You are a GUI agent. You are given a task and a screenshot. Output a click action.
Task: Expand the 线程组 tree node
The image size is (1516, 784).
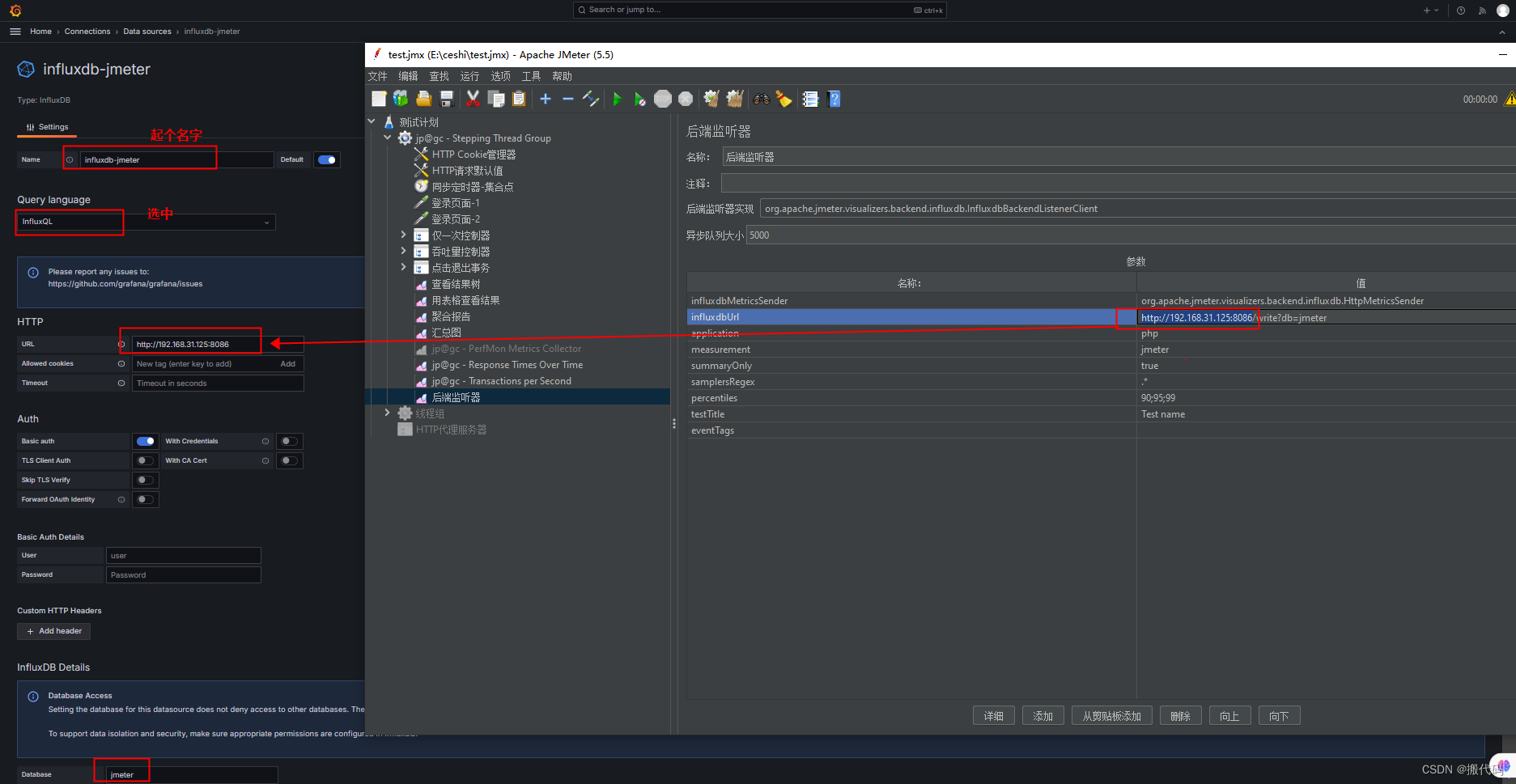coord(388,413)
